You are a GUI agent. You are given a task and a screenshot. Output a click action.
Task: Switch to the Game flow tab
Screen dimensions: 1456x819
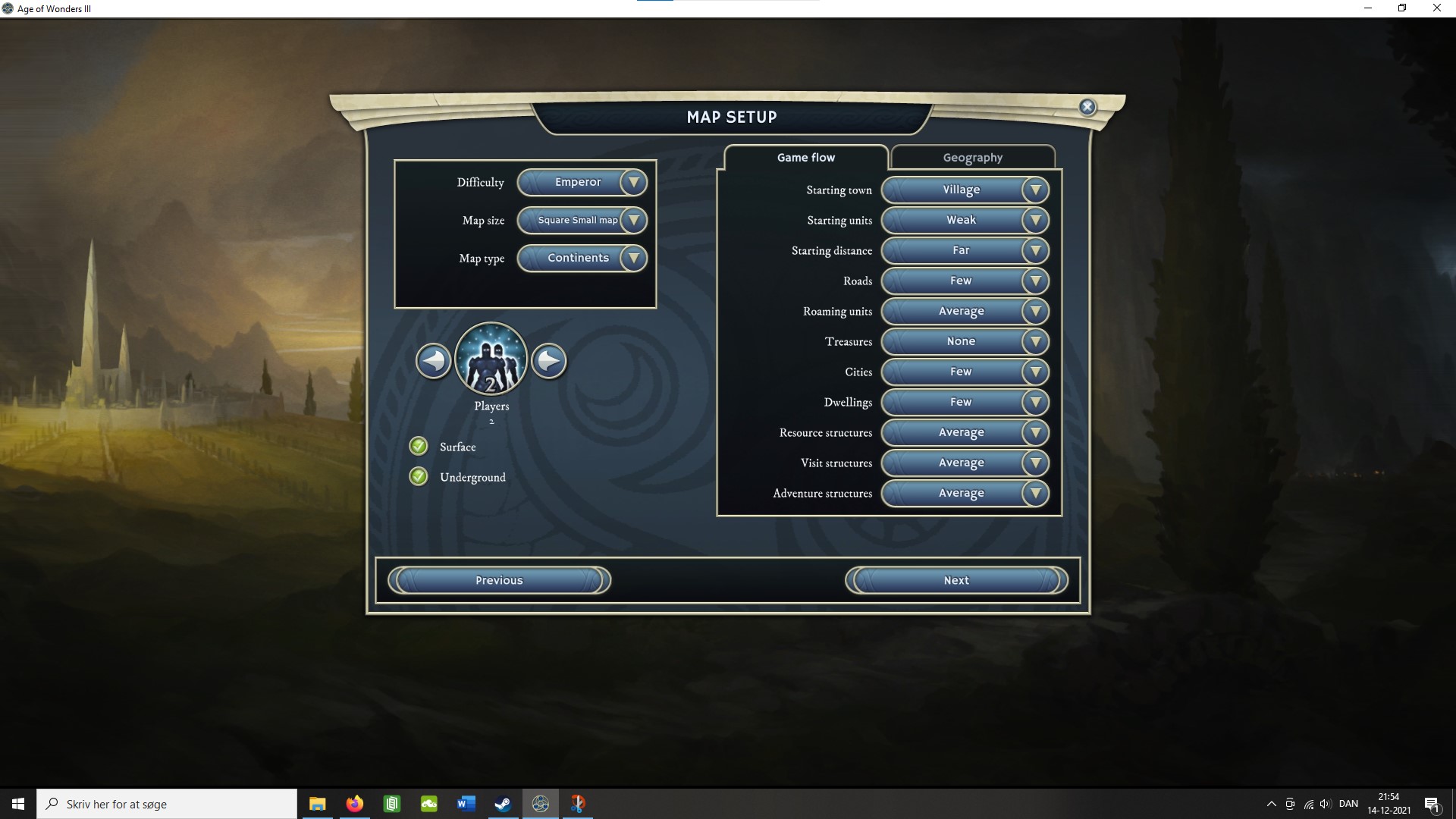806,157
